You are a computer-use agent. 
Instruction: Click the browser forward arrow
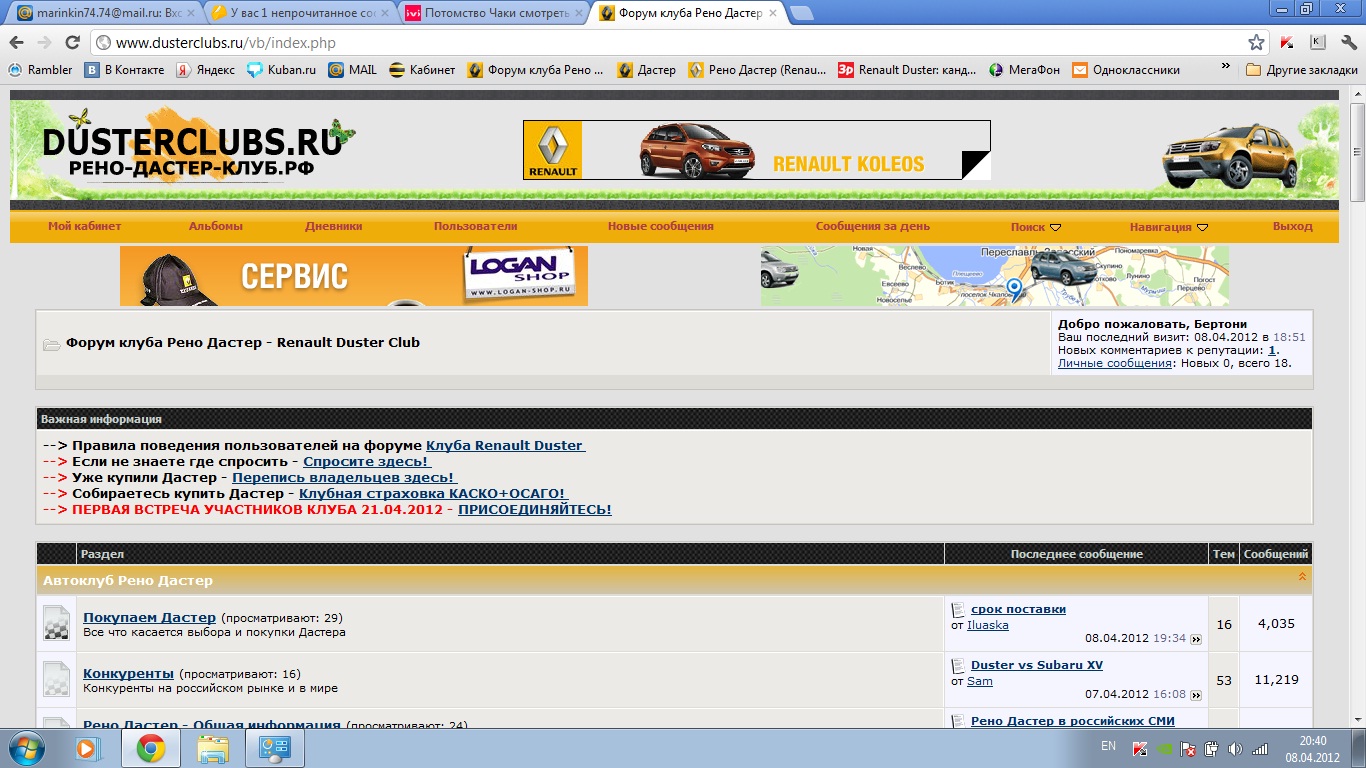coord(44,43)
